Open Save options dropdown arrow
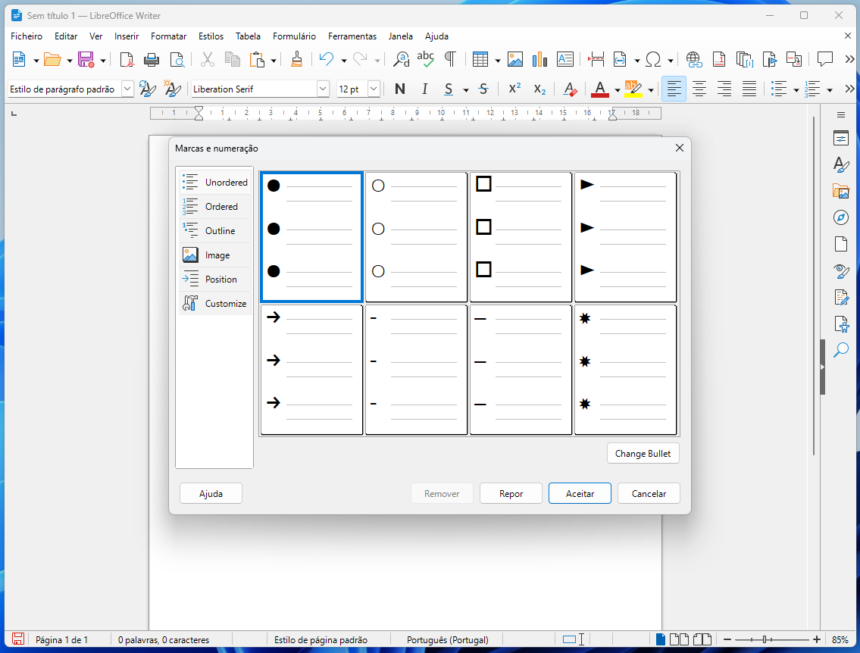This screenshot has width=860, height=653. click(x=103, y=60)
